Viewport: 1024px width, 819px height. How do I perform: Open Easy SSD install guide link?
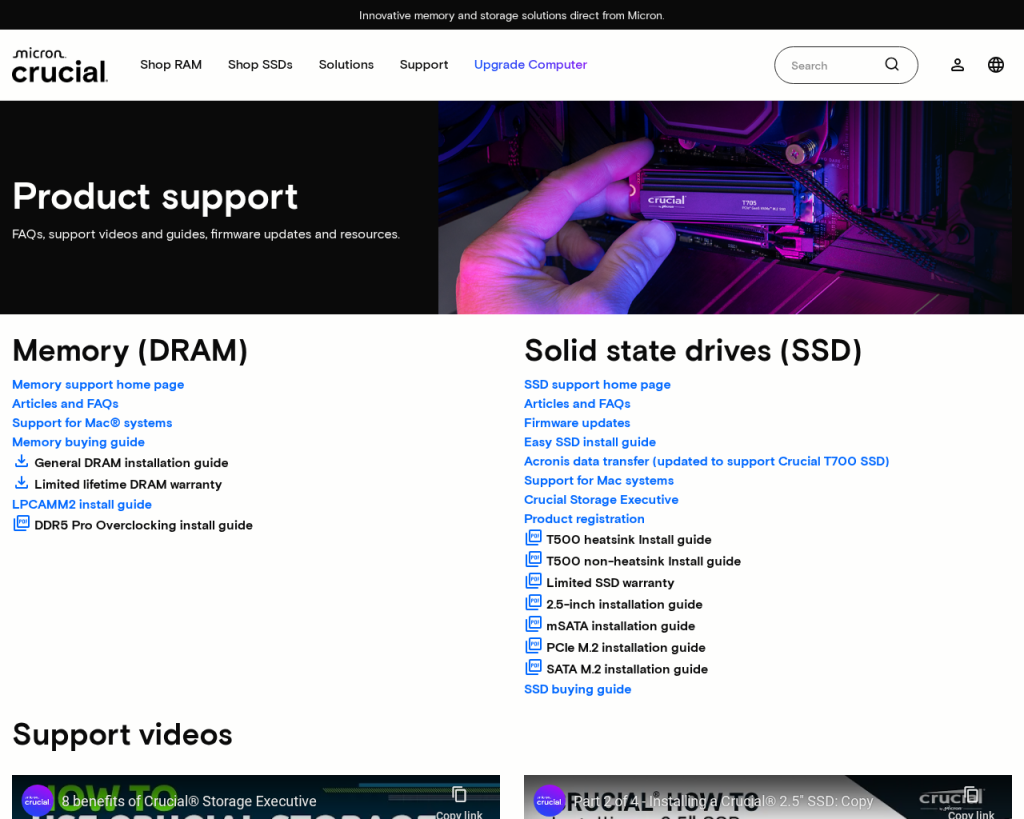click(x=590, y=442)
